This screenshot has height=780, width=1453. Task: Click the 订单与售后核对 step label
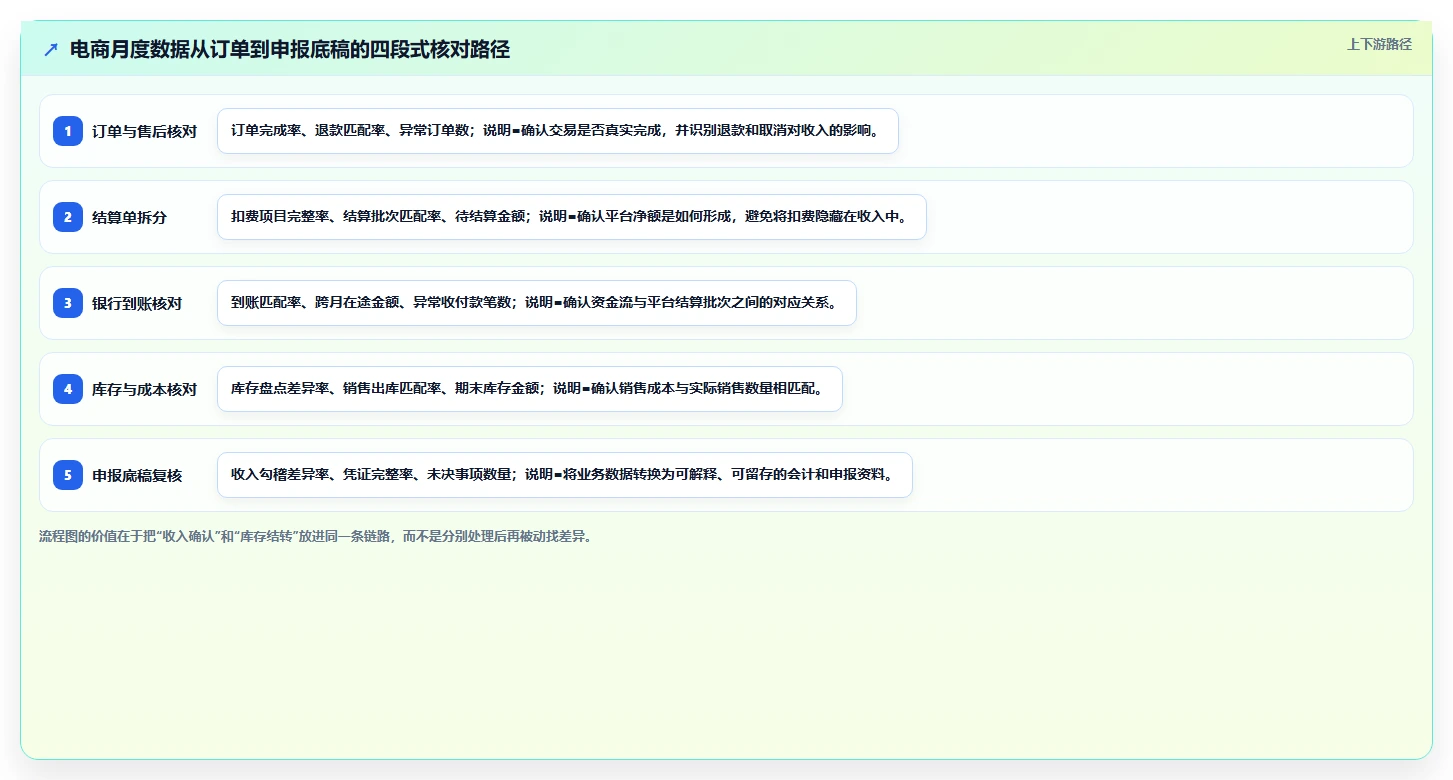point(144,131)
